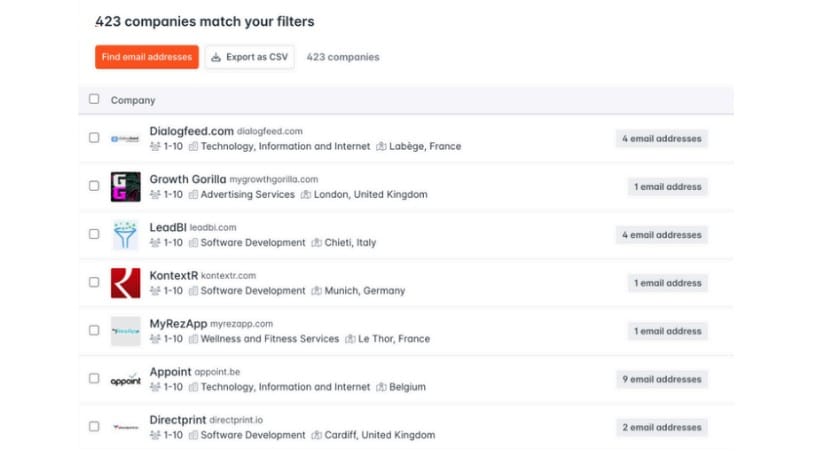Screen dimensions: 833x458
Task: Open the Appoint company name
Action: [x=170, y=371]
